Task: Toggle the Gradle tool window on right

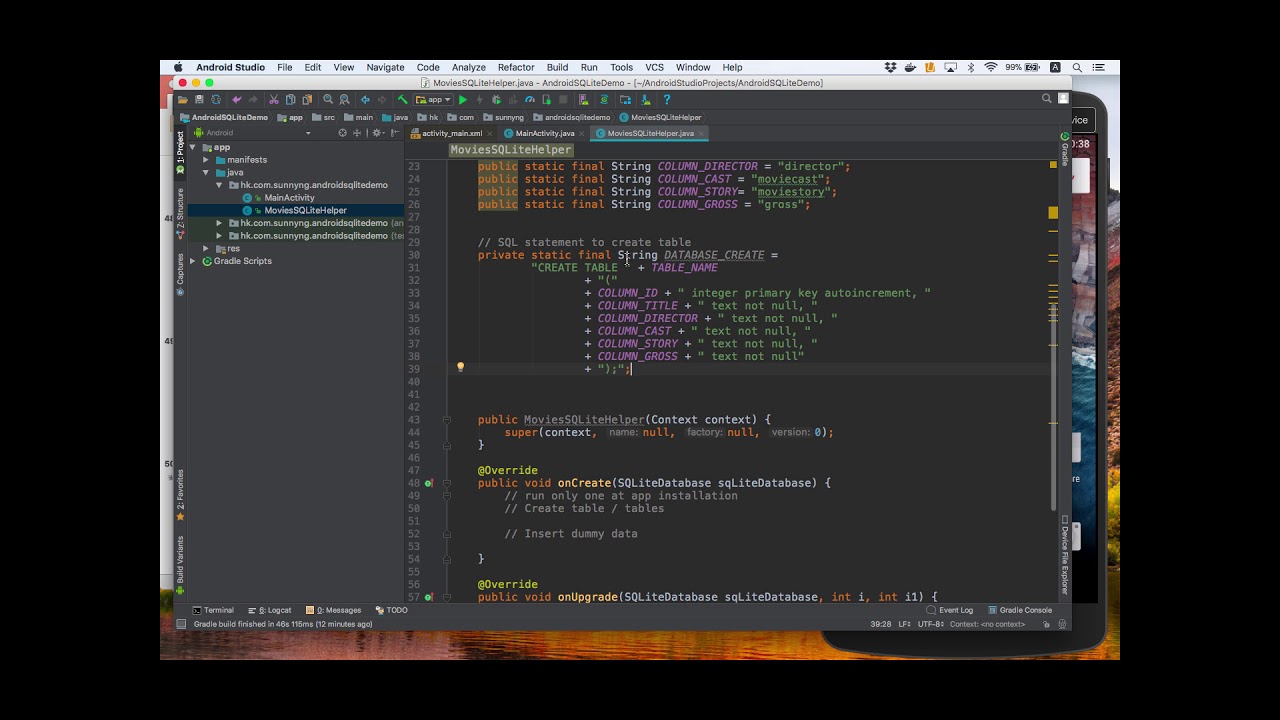Action: [x=1065, y=148]
